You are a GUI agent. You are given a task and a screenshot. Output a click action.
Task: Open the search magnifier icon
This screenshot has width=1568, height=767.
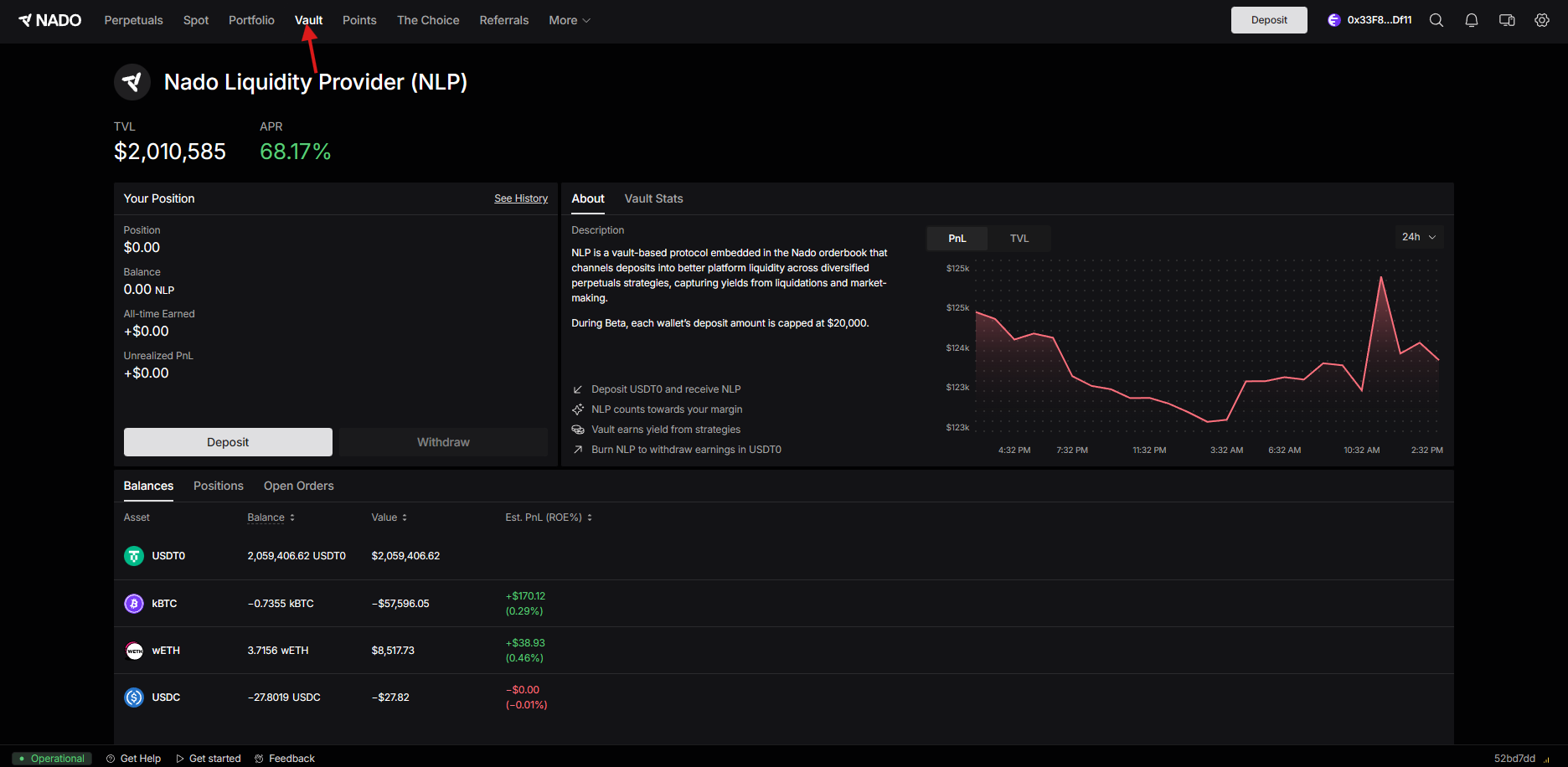point(1436,20)
